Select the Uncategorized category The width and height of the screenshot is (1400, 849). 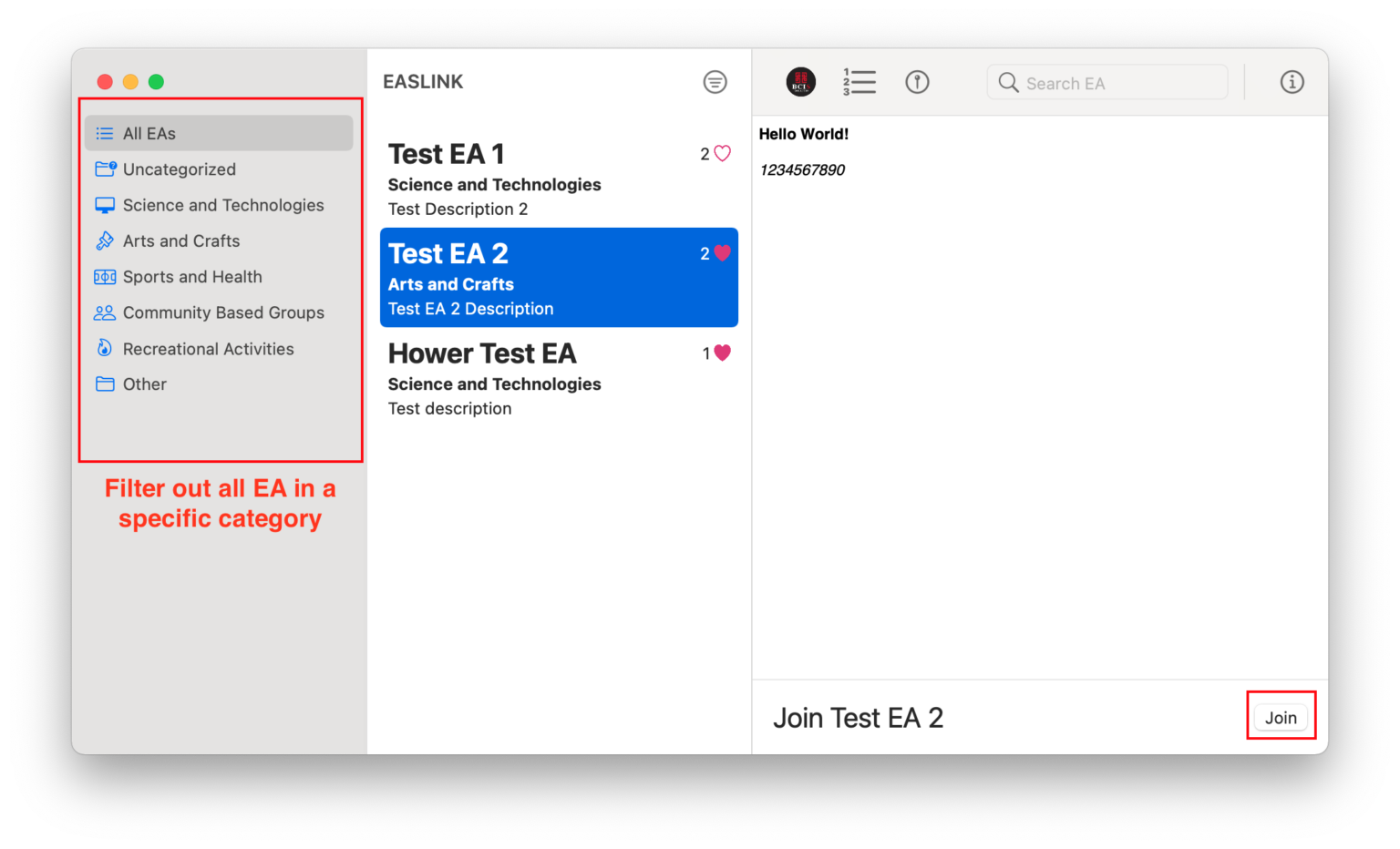pos(180,169)
